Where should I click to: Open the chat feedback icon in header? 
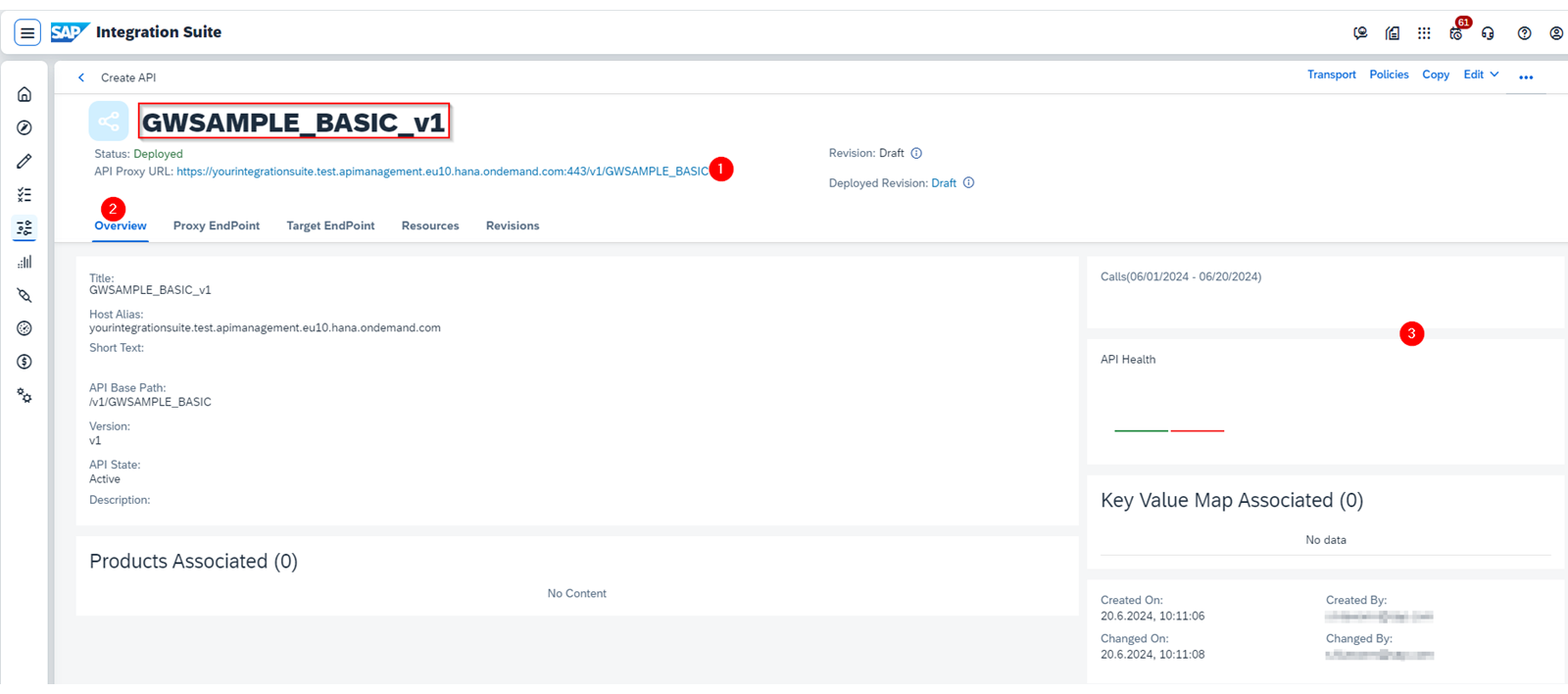click(1360, 33)
